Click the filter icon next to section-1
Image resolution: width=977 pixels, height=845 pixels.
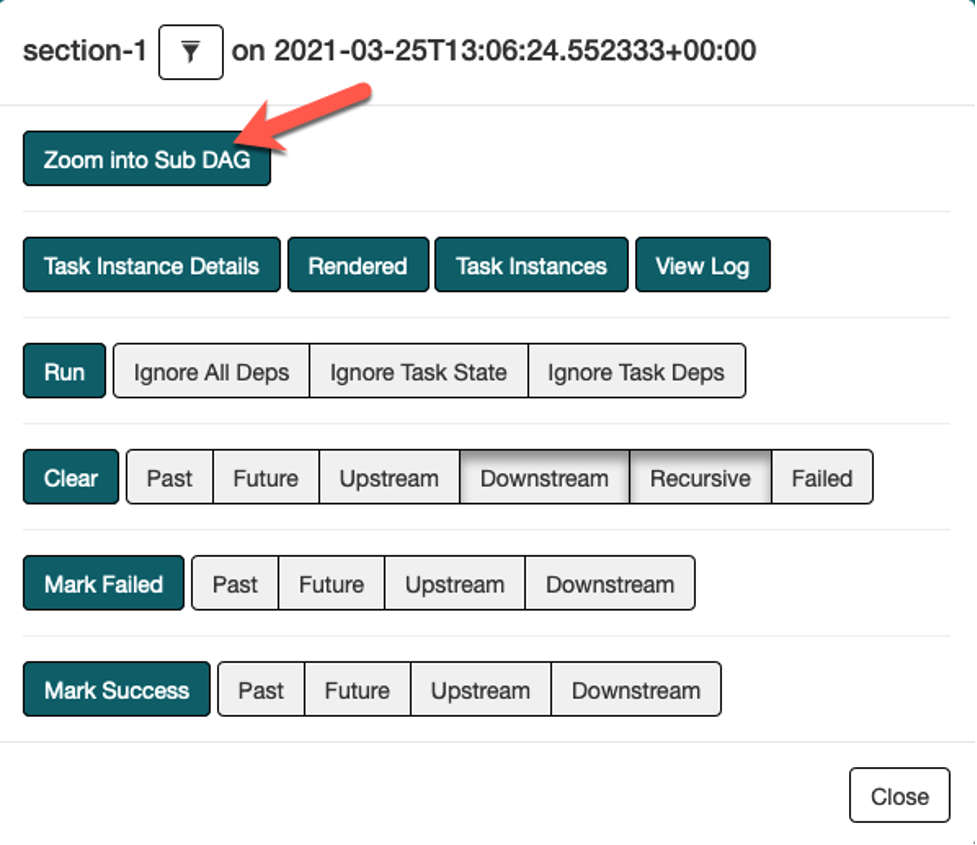point(190,52)
